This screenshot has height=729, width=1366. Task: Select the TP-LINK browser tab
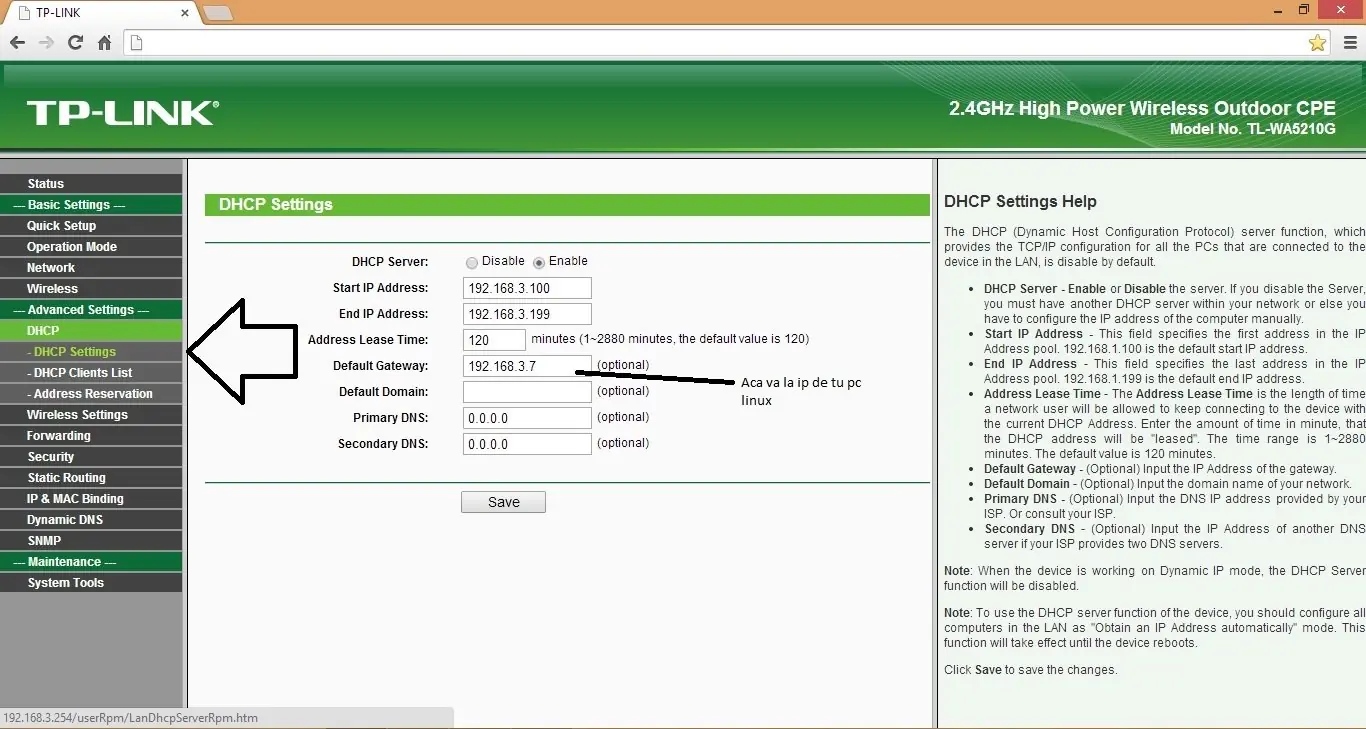(100, 13)
